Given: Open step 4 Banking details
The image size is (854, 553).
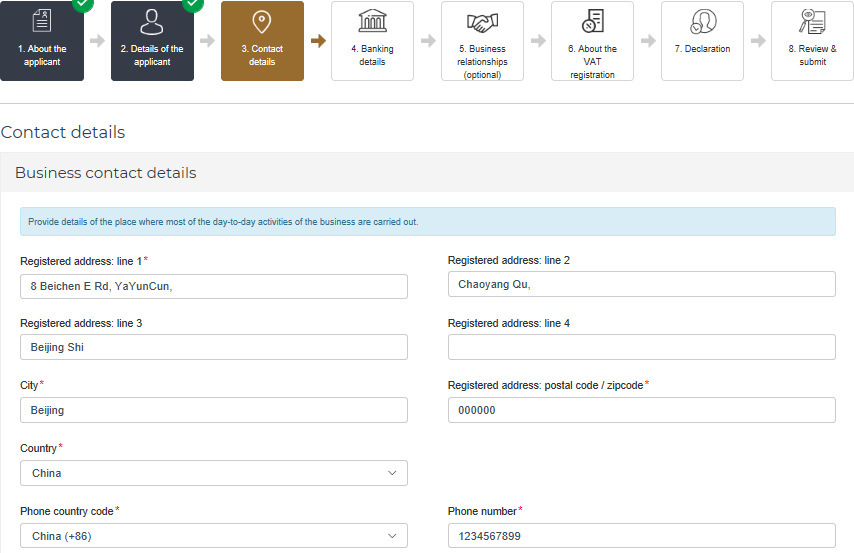Looking at the screenshot, I should click(373, 41).
